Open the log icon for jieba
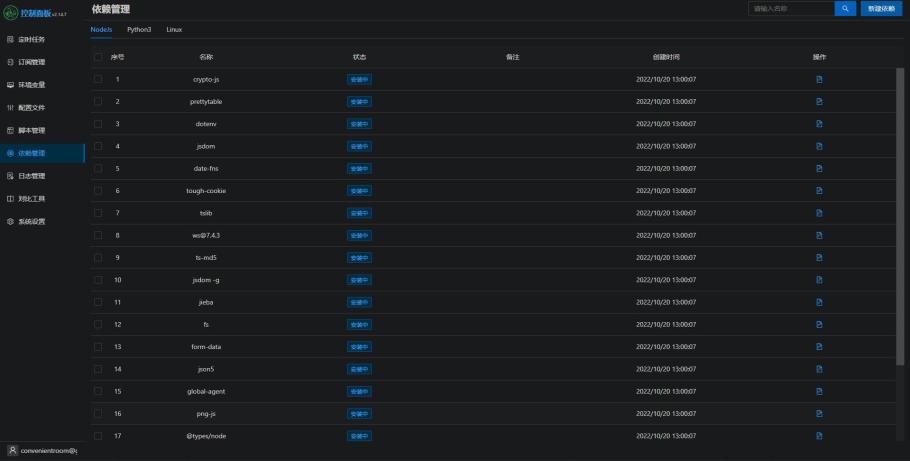Viewport: 910px width, 461px height. (819, 302)
